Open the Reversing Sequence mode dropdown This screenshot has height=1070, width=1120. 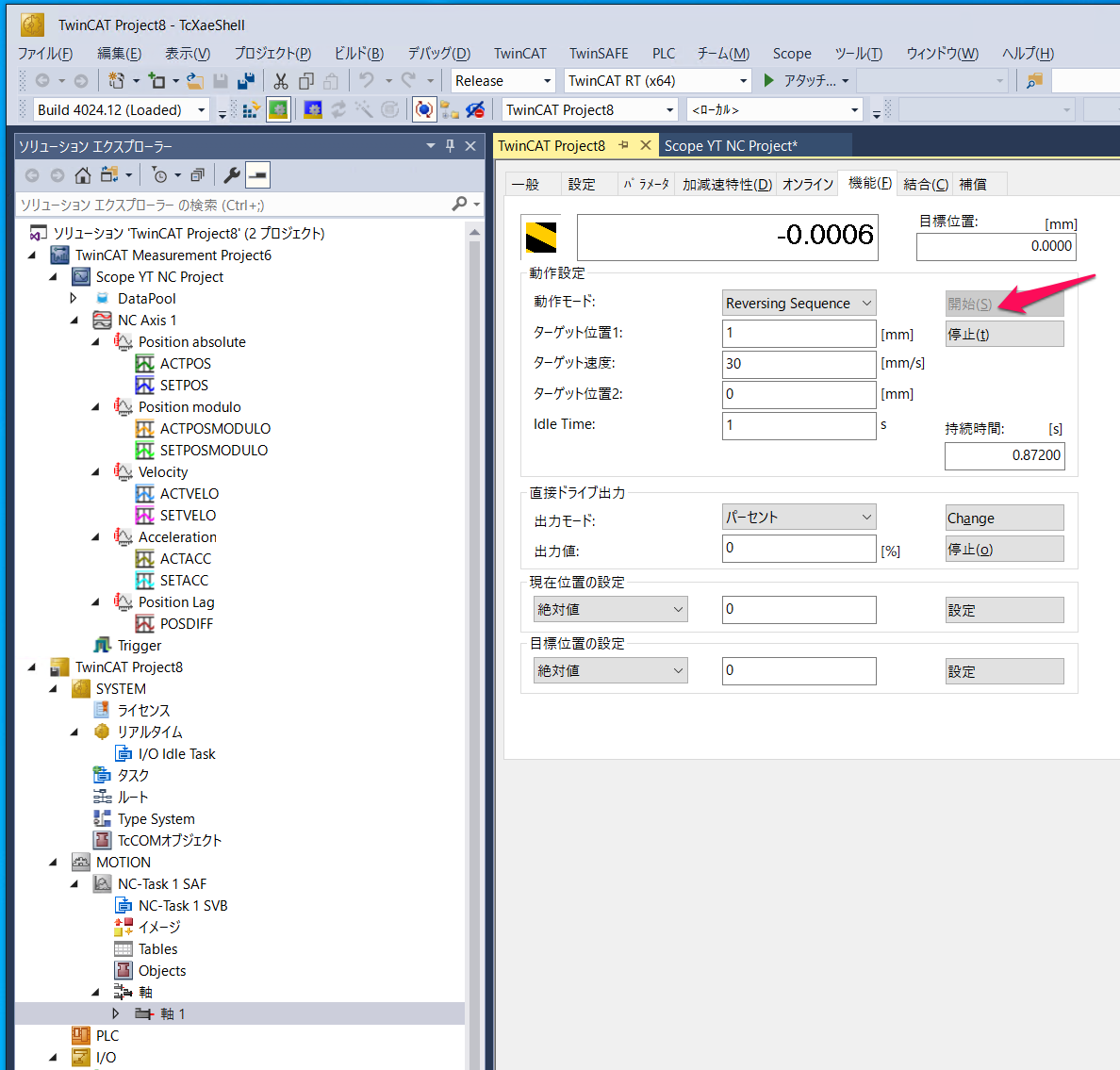799,303
